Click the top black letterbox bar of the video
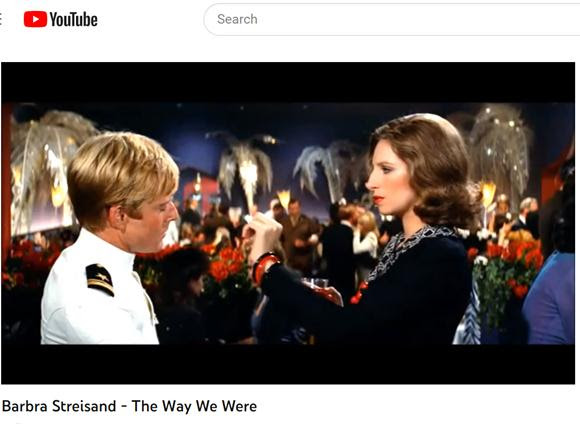The height and width of the screenshot is (424, 580). point(288,82)
